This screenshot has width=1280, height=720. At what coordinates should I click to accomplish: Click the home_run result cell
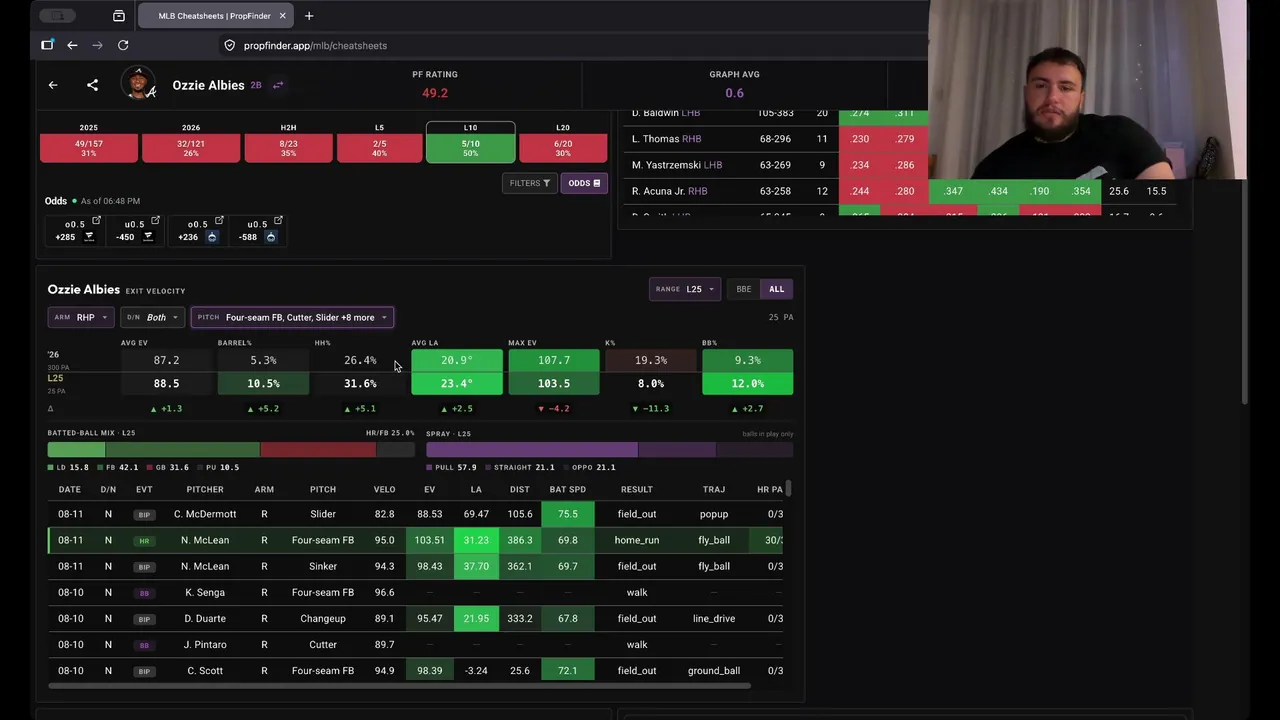[x=637, y=540]
